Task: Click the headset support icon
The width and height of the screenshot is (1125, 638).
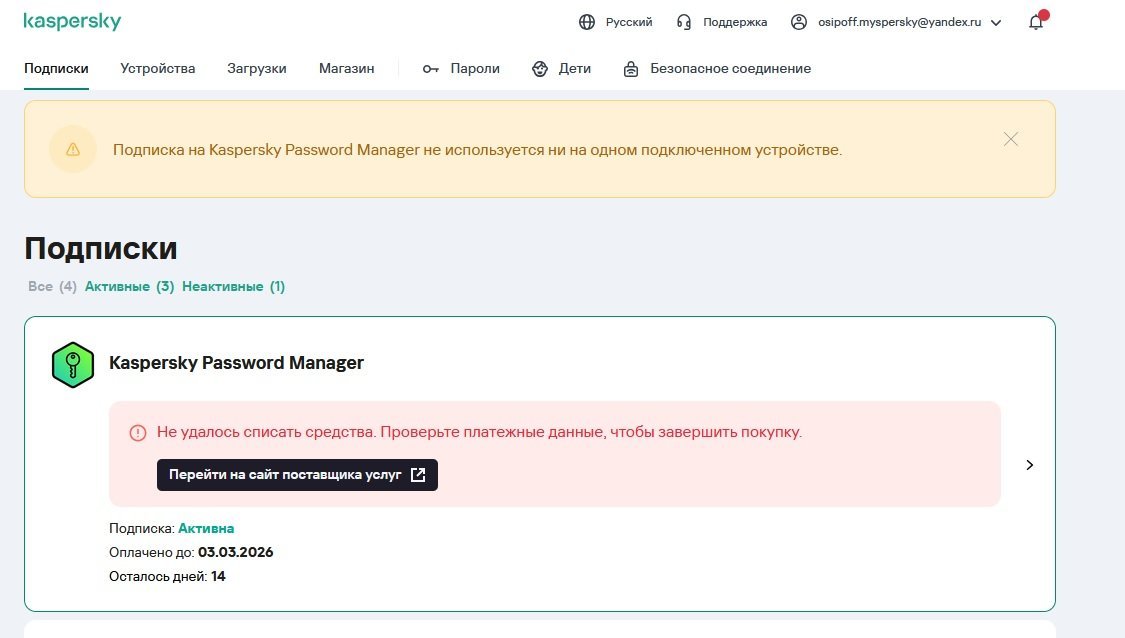Action: click(x=684, y=22)
